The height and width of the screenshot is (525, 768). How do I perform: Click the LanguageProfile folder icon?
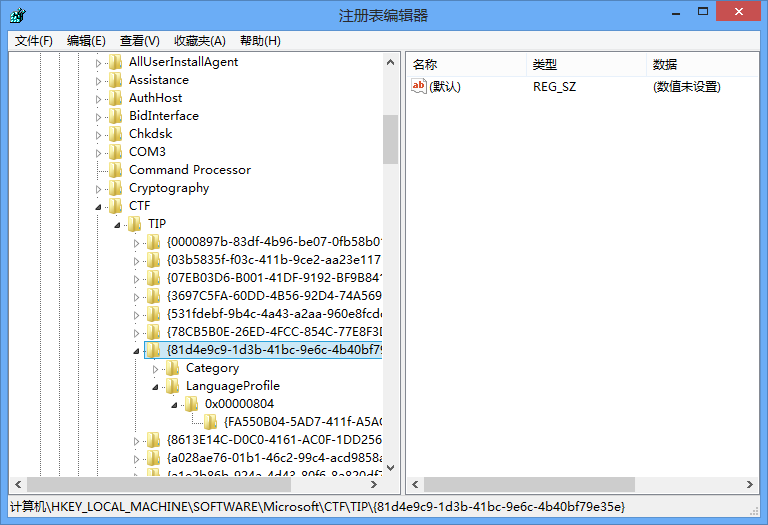(173, 386)
